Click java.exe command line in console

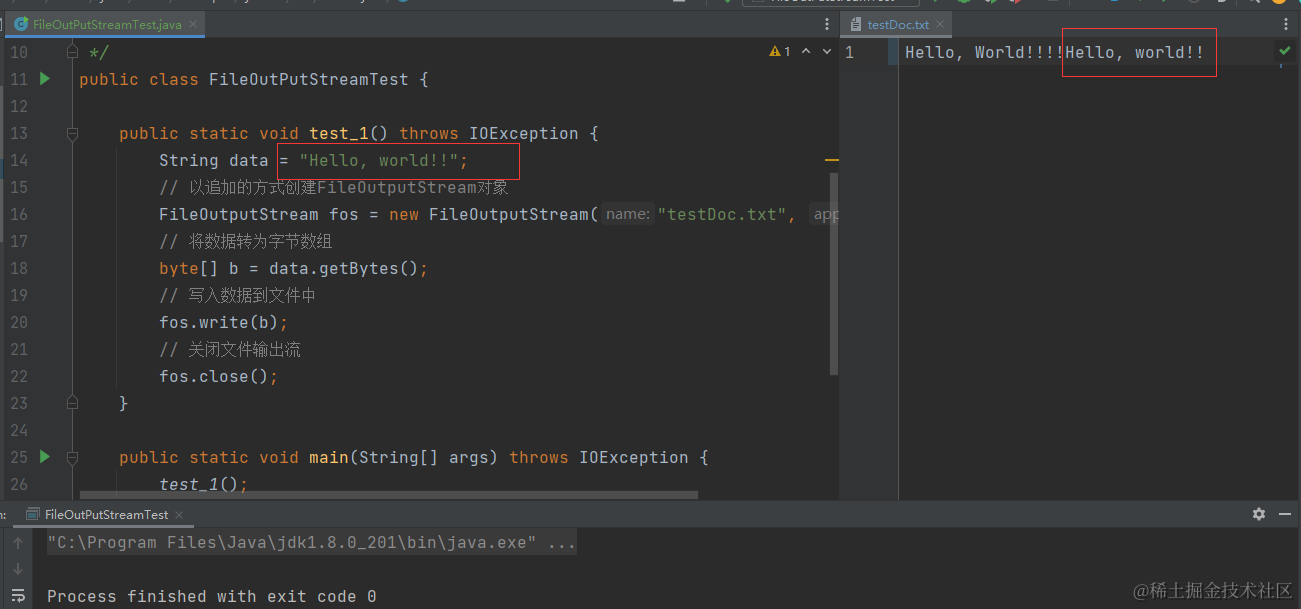[311, 543]
